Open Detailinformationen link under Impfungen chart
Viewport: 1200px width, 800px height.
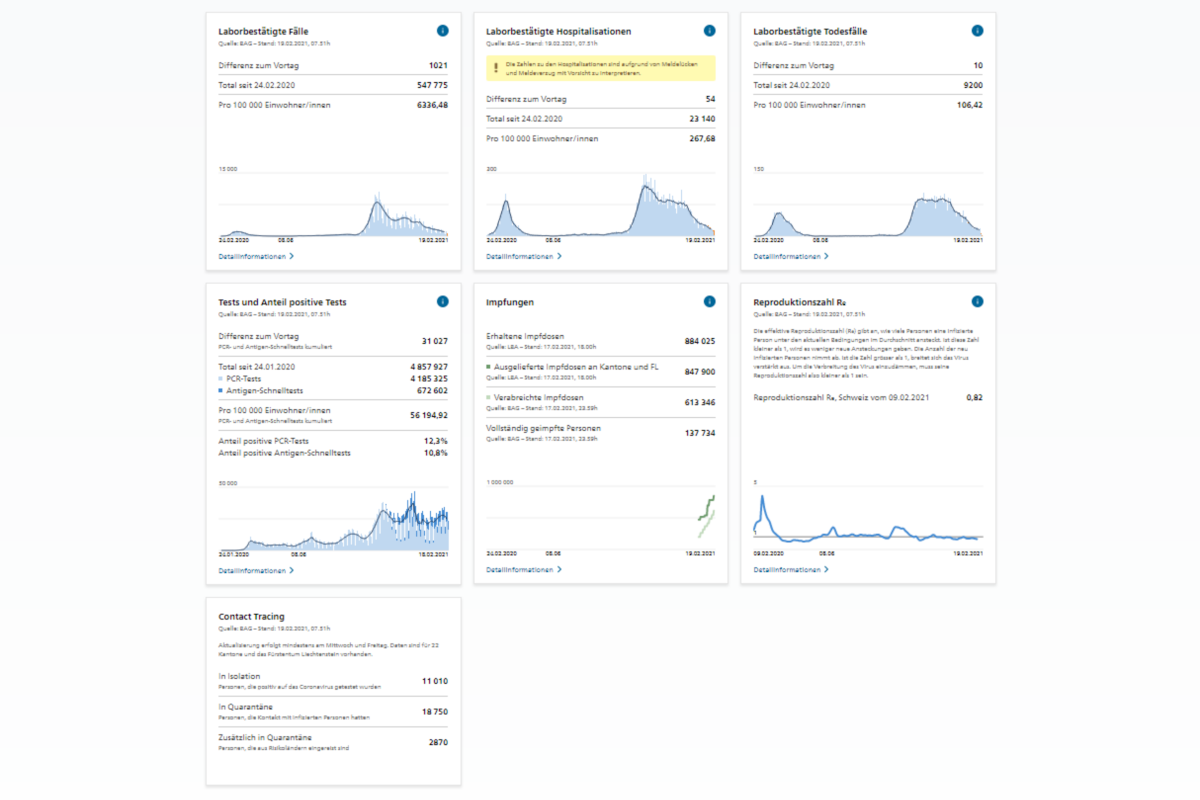tap(524, 569)
